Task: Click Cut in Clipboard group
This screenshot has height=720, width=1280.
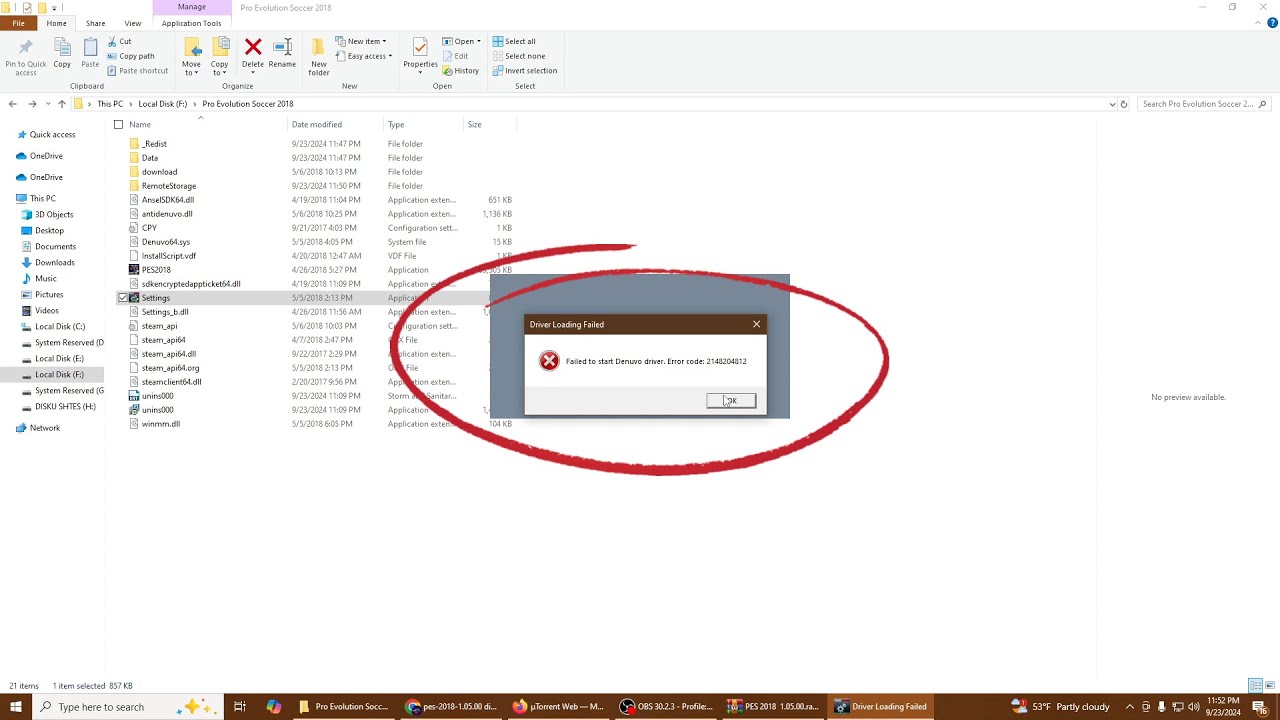Action: point(118,42)
